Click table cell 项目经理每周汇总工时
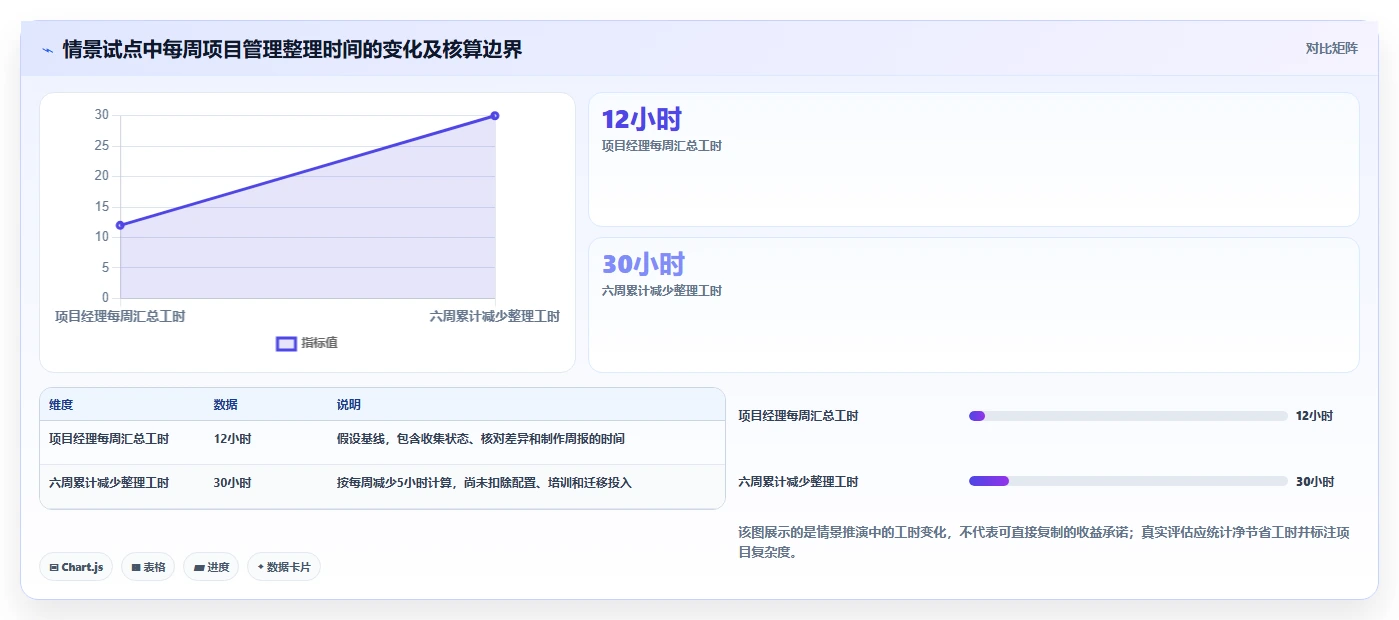 pyautogui.click(x=109, y=439)
